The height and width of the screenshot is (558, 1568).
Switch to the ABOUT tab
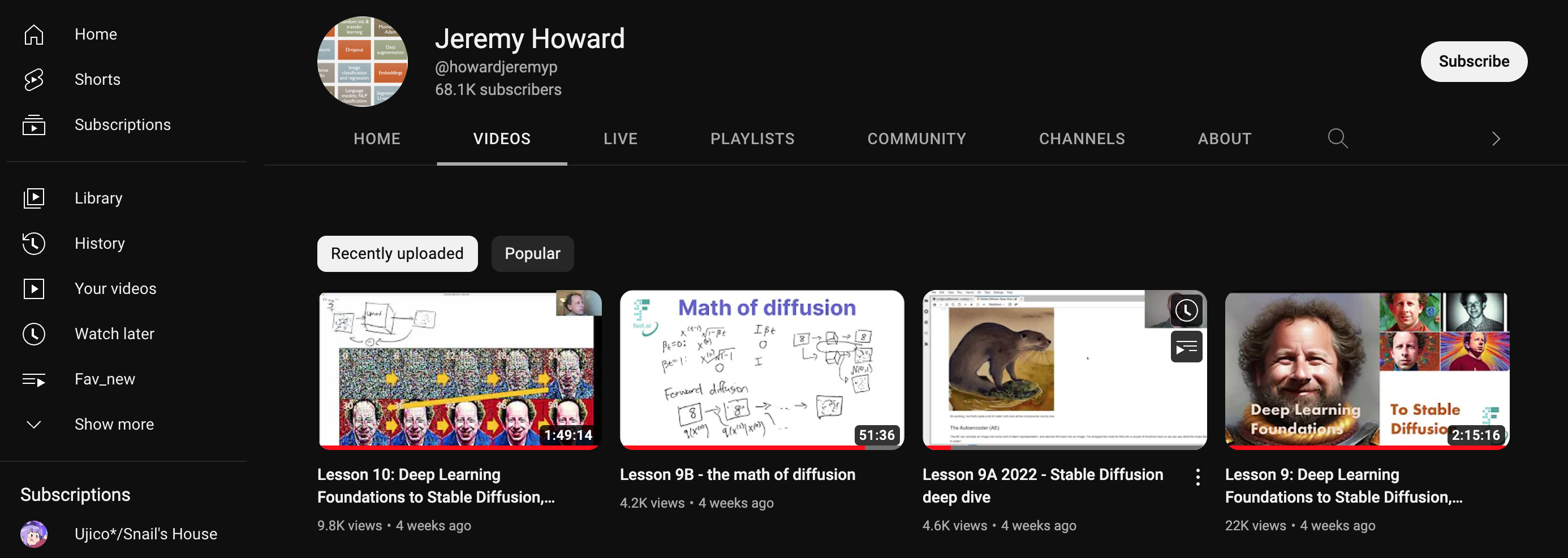point(1225,139)
